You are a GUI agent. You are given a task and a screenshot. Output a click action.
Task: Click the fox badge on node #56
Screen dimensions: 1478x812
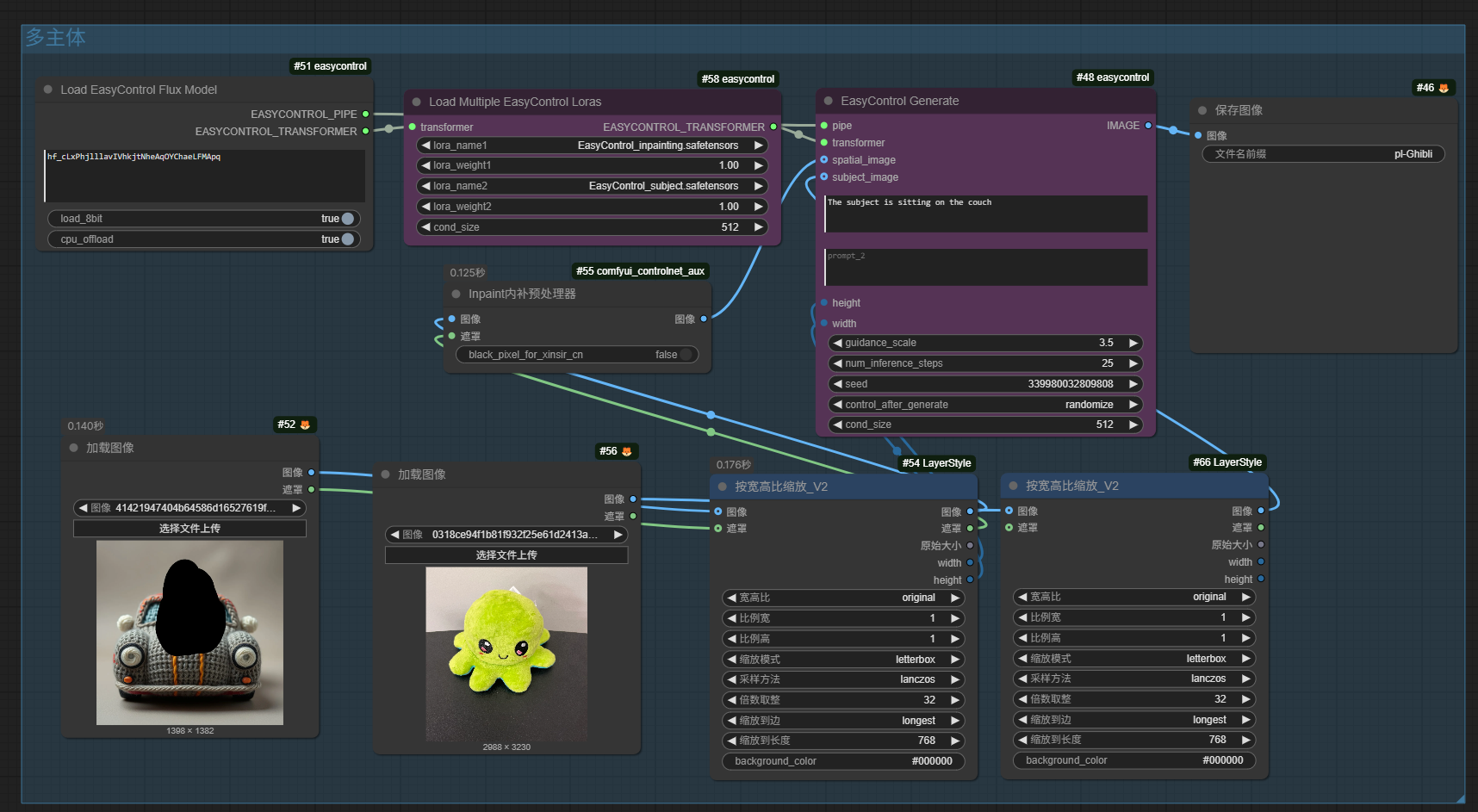626,451
